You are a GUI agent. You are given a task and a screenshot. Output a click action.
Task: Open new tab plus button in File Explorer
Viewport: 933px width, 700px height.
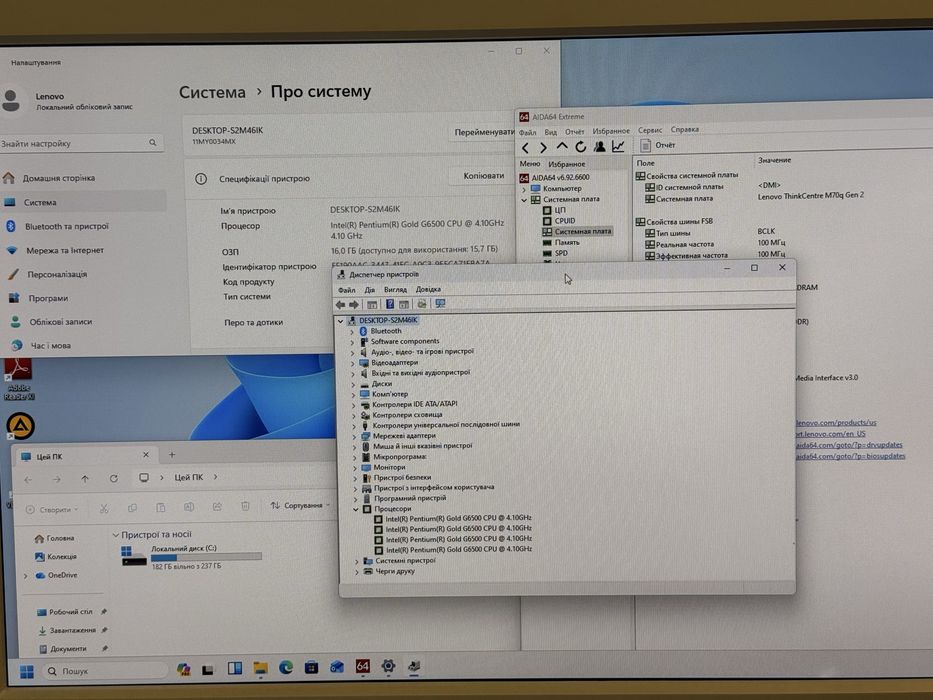click(172, 455)
